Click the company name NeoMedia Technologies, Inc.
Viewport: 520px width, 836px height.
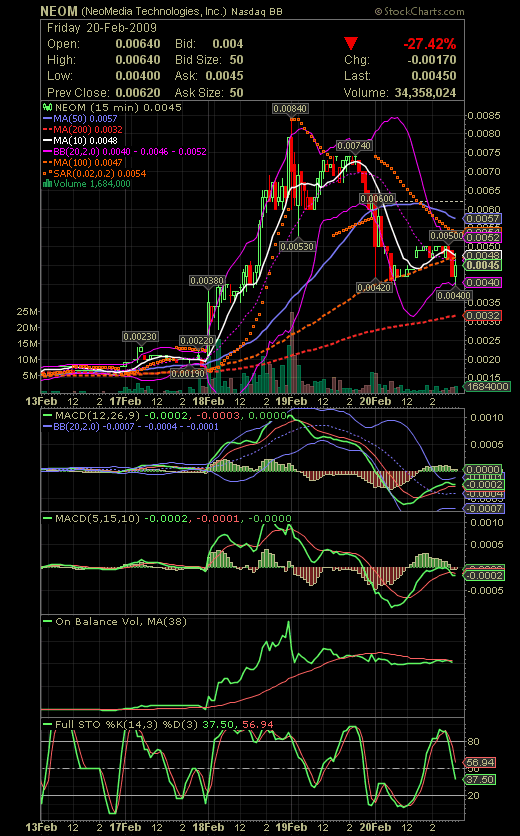tap(154, 11)
